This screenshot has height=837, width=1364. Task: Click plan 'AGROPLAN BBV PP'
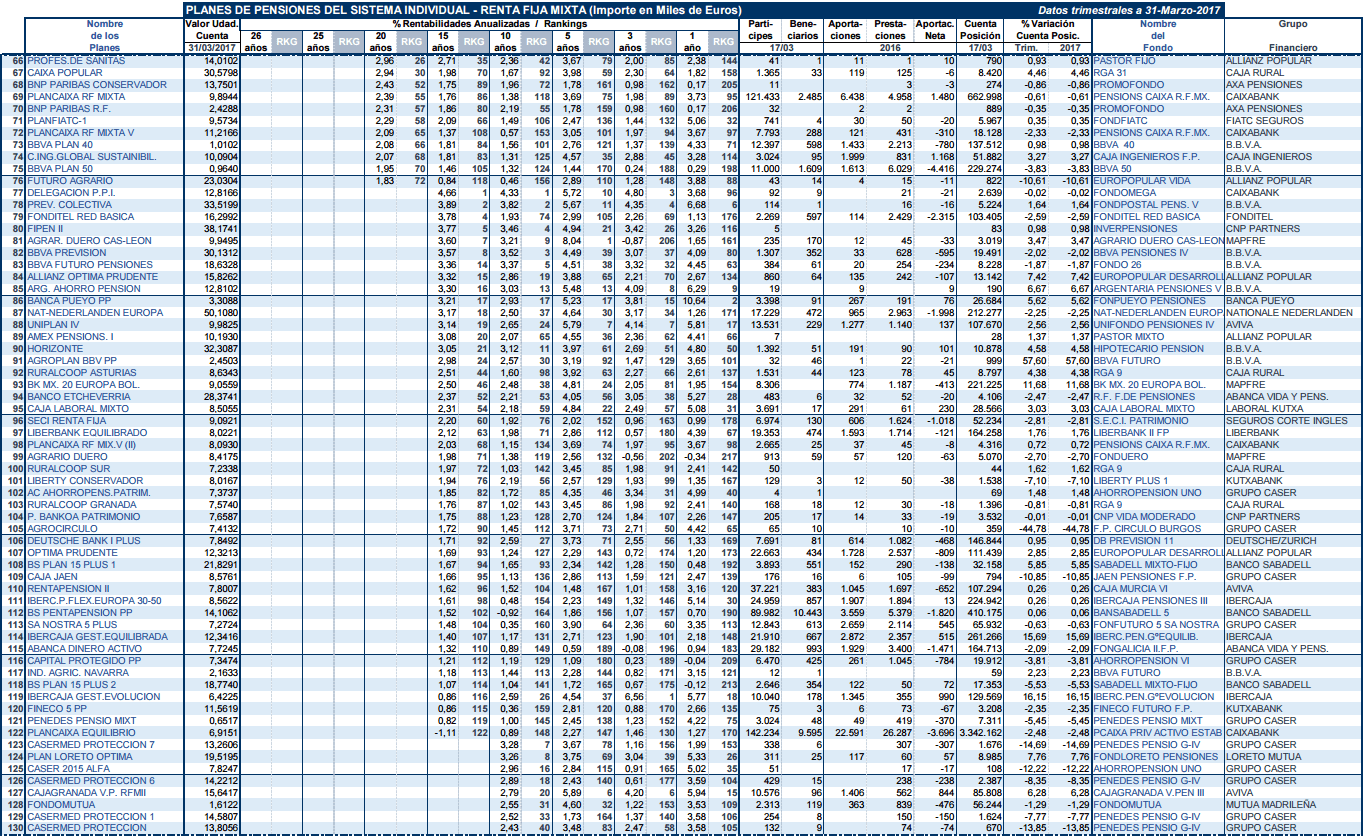click(71, 360)
